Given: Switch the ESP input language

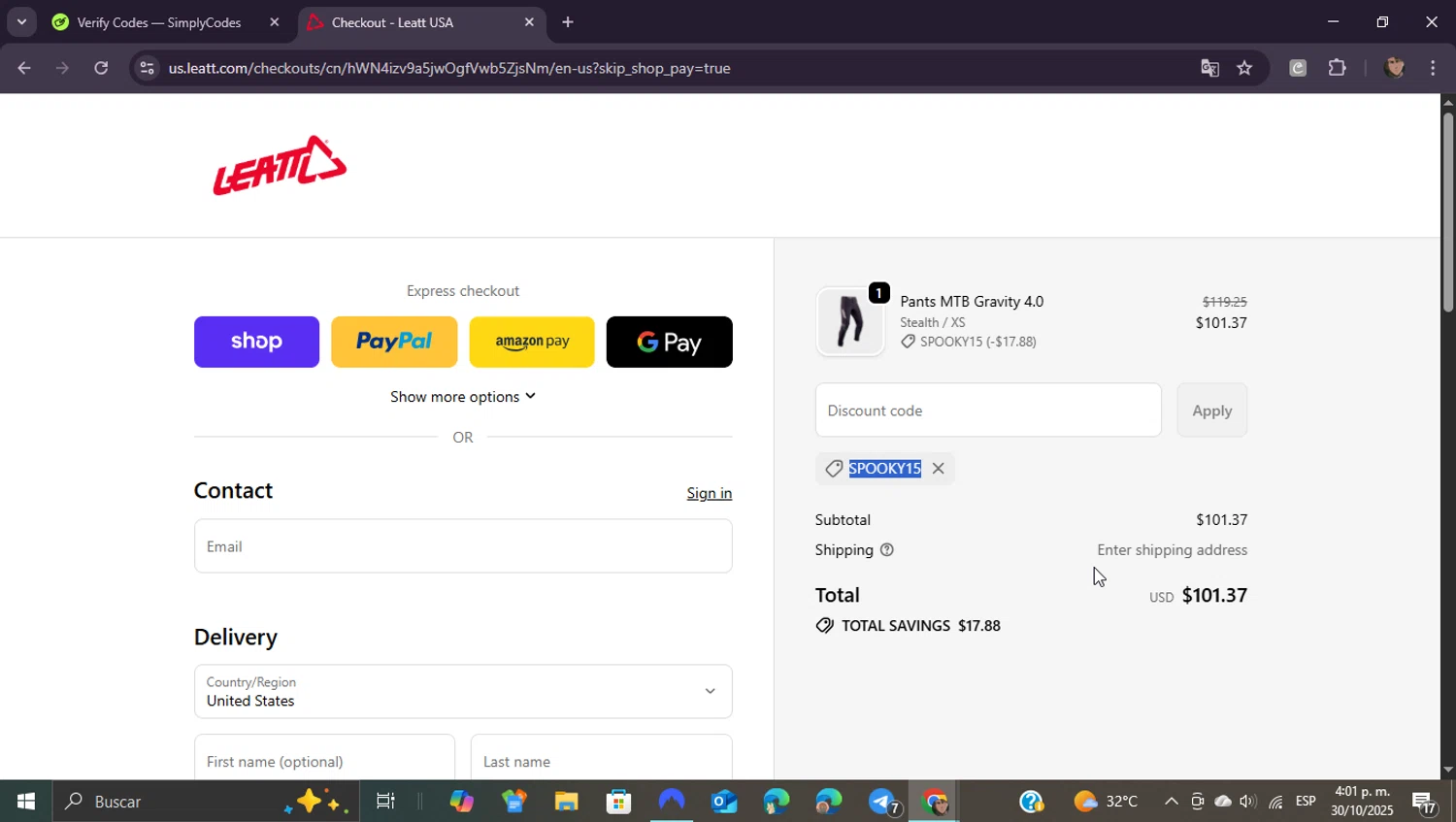Looking at the screenshot, I should coord(1306,802).
